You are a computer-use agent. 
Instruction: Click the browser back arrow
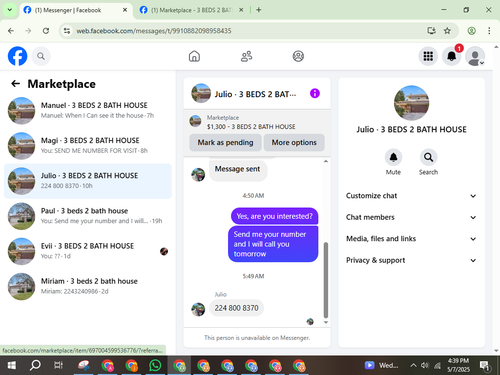(x=11, y=31)
